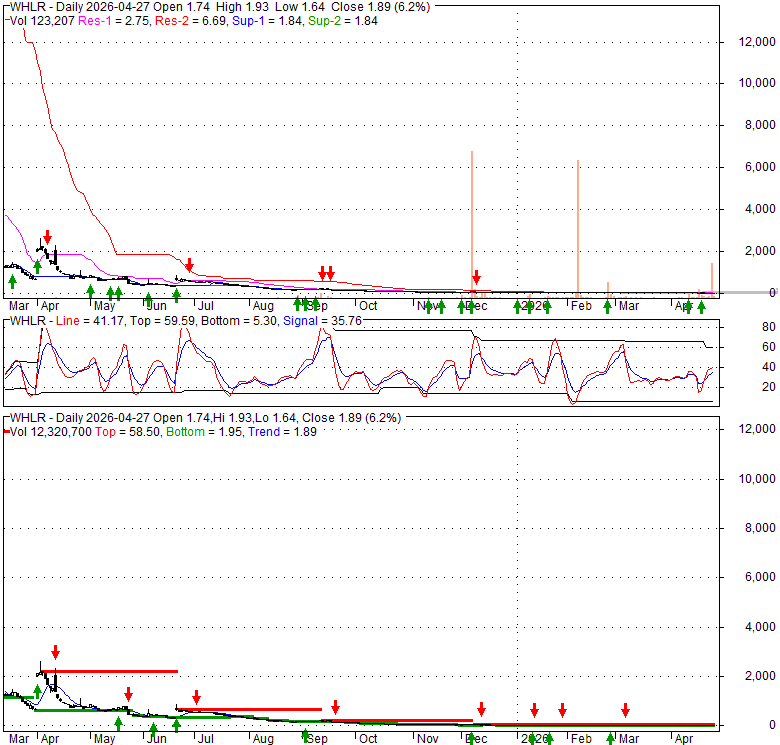
Task: Click the 'Res-1 = 2.75' legend label
Action: 114,21
